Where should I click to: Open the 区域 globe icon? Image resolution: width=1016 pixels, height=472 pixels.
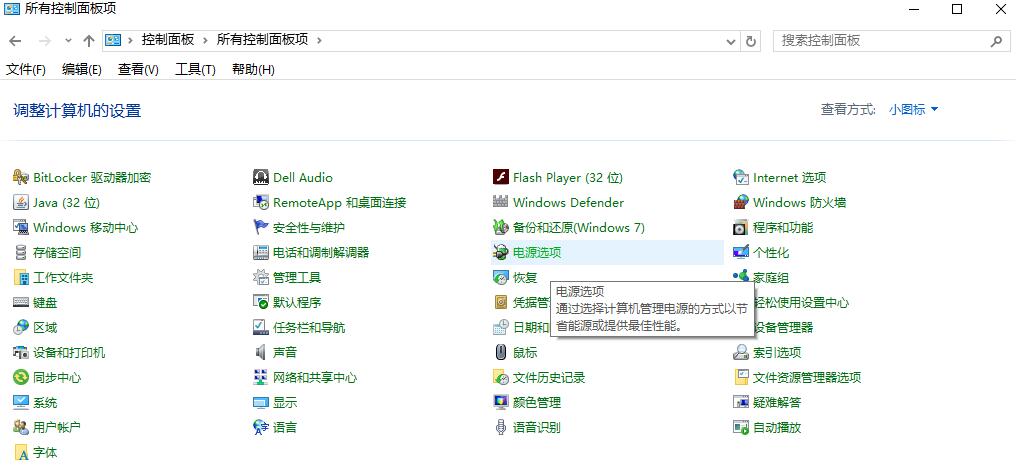tap(21, 327)
